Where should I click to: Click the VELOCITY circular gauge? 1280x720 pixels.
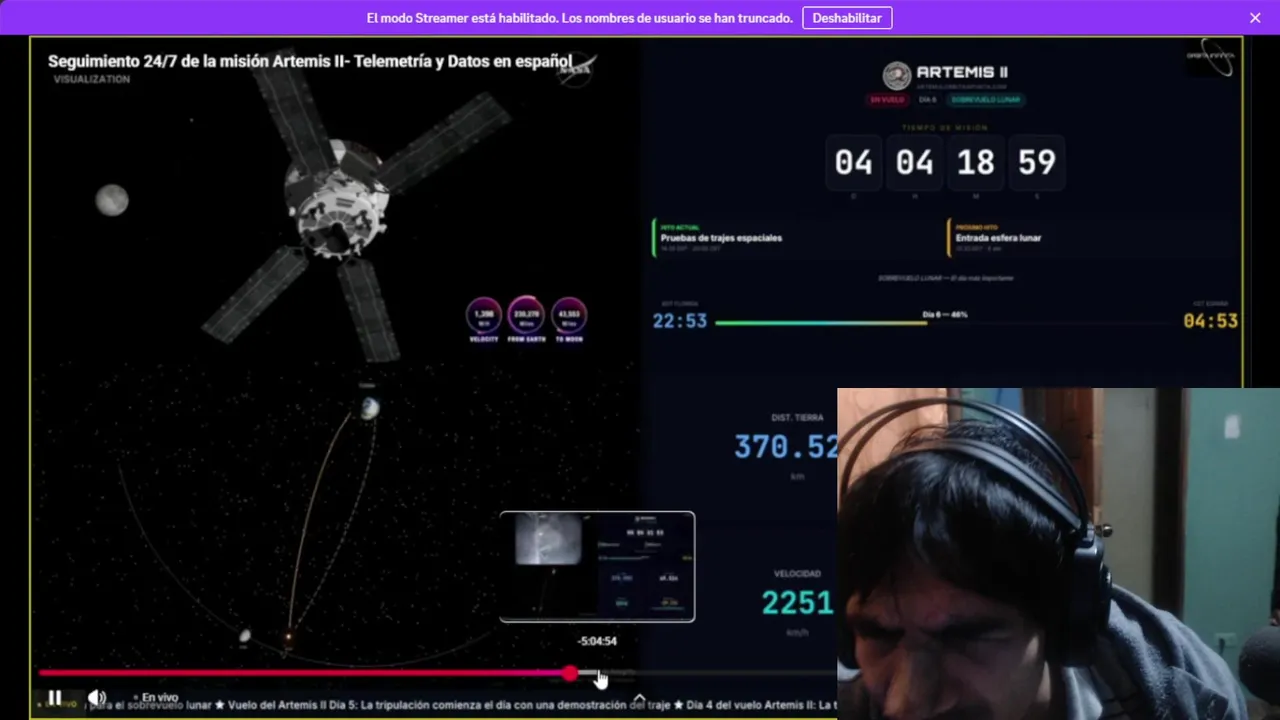pos(484,316)
